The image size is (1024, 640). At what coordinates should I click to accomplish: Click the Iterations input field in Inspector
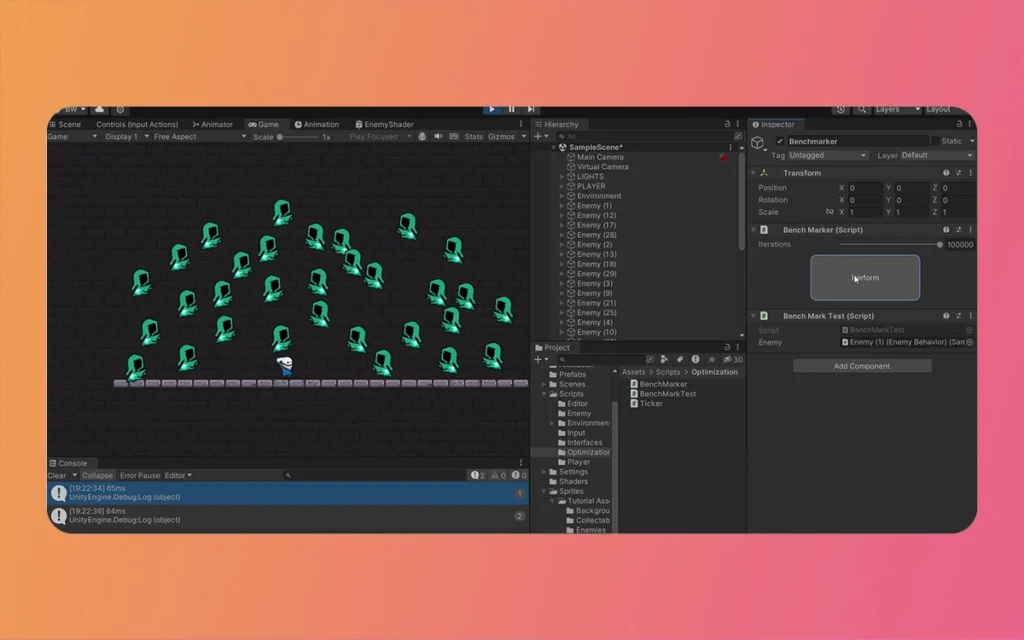pos(958,244)
